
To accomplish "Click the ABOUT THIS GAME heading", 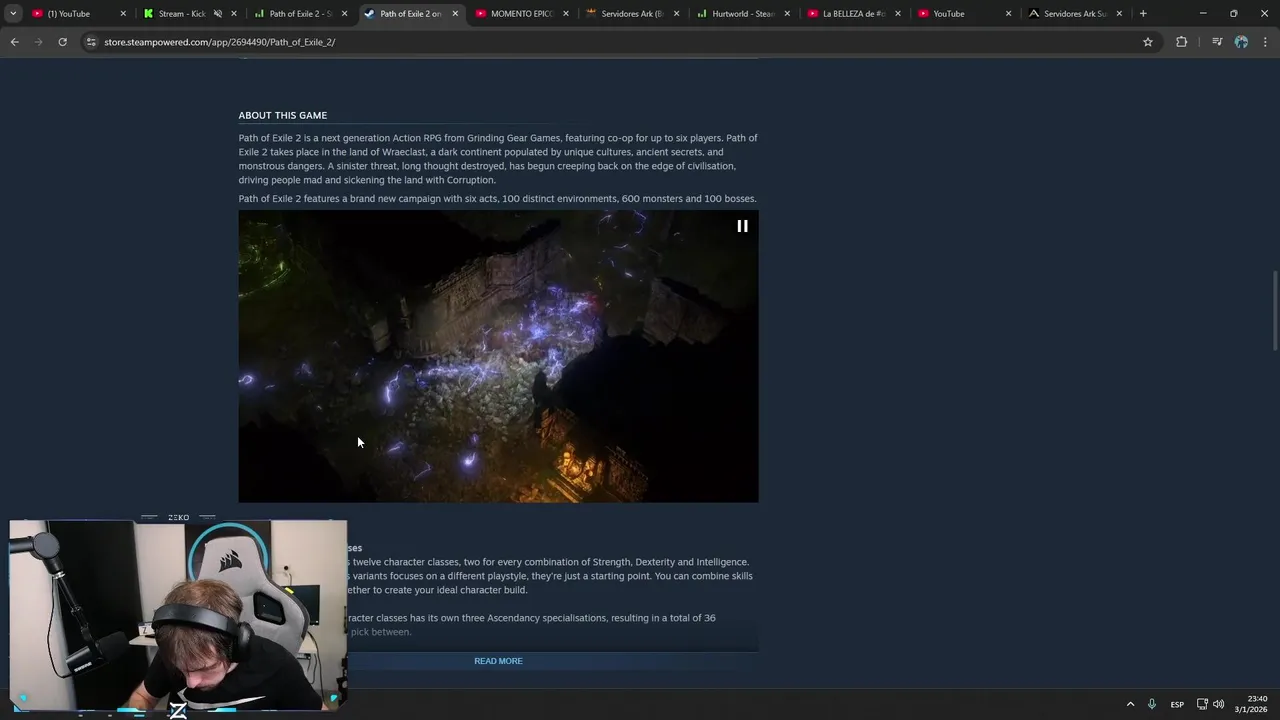I will pyautogui.click(x=283, y=115).
